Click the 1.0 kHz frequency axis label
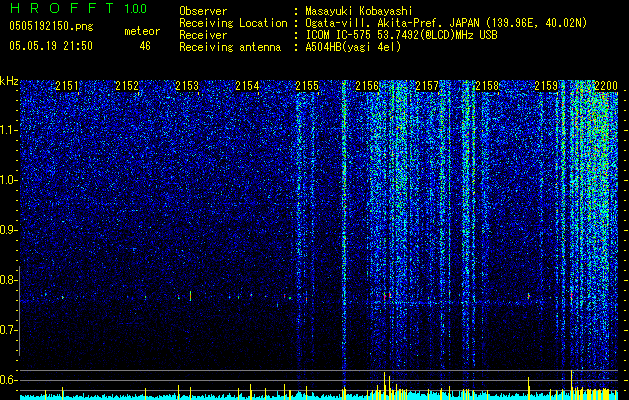This screenshot has width=629, height=400. (9, 180)
